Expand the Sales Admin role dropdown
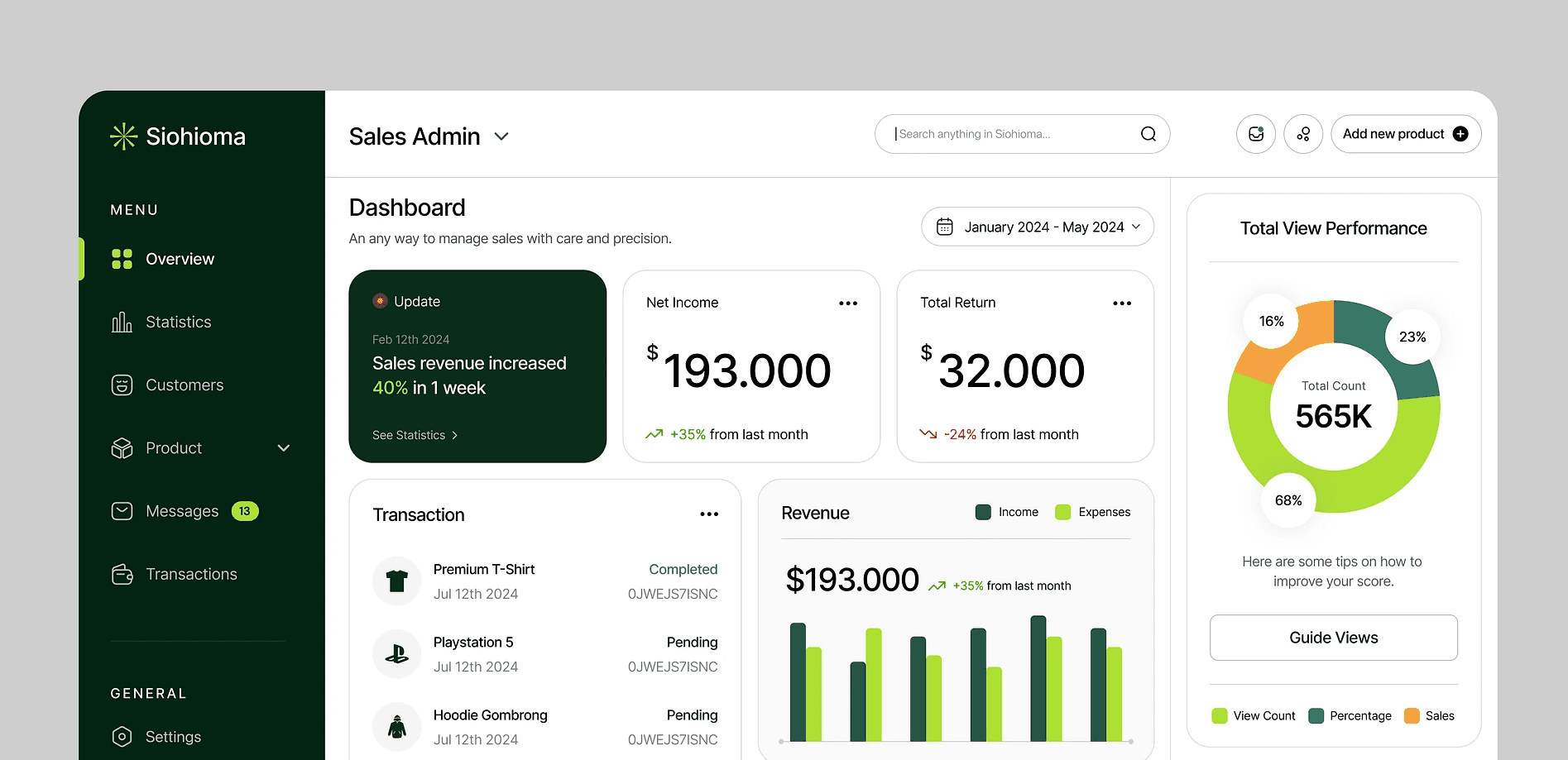 [x=501, y=136]
